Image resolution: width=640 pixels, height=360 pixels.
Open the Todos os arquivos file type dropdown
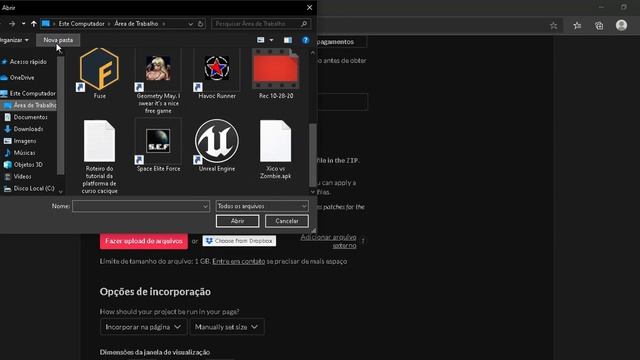pyautogui.click(x=262, y=206)
